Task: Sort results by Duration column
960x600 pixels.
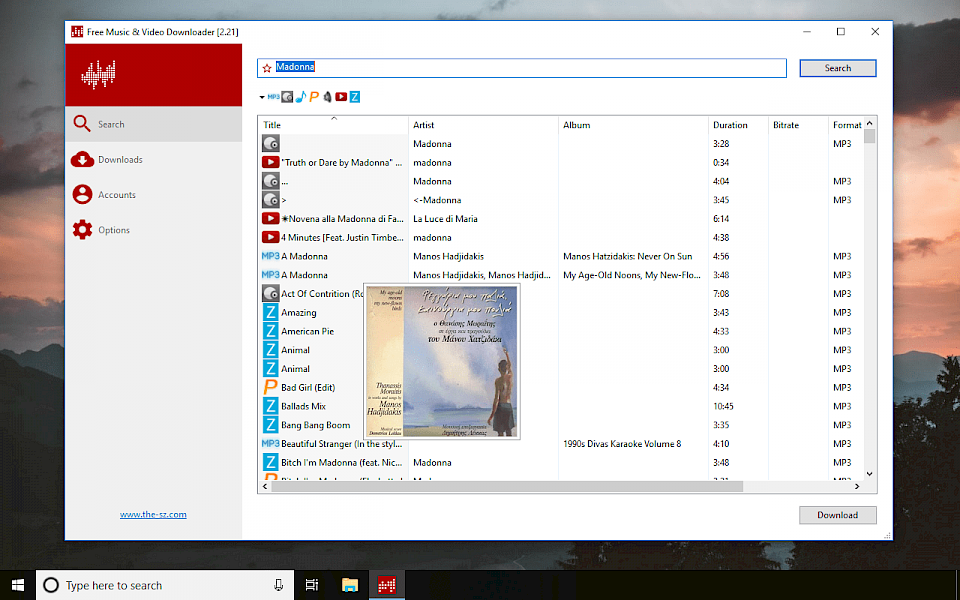Action: pos(738,125)
